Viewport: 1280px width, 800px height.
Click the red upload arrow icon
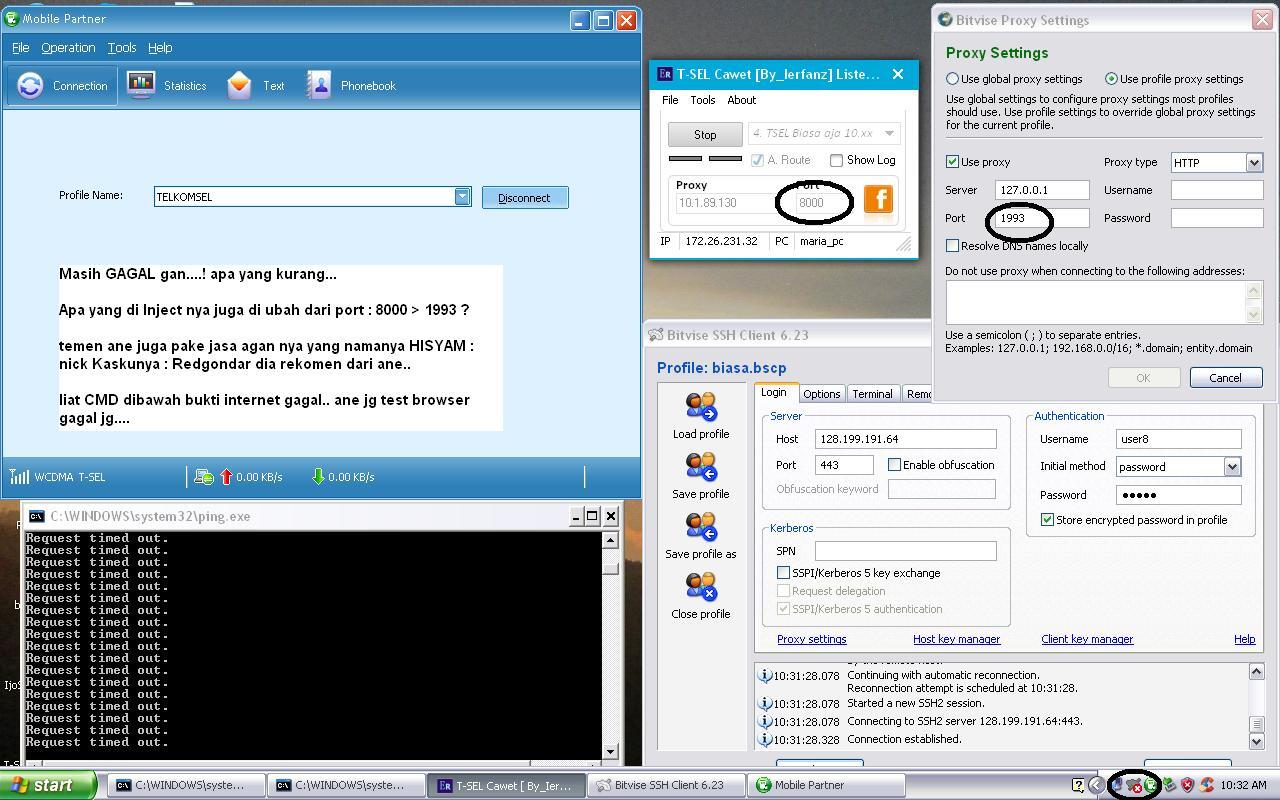point(226,477)
